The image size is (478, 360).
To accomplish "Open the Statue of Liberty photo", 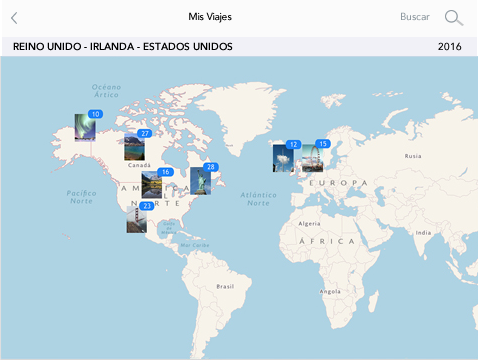I will 200,181.
